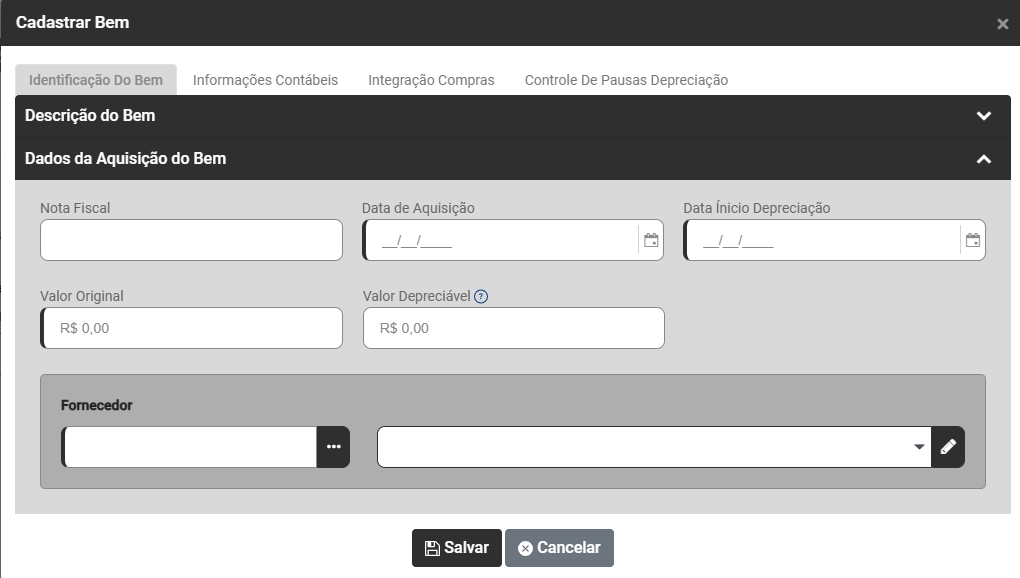Switch to the Informações Contábeis tab
1020x578 pixels.
point(265,80)
